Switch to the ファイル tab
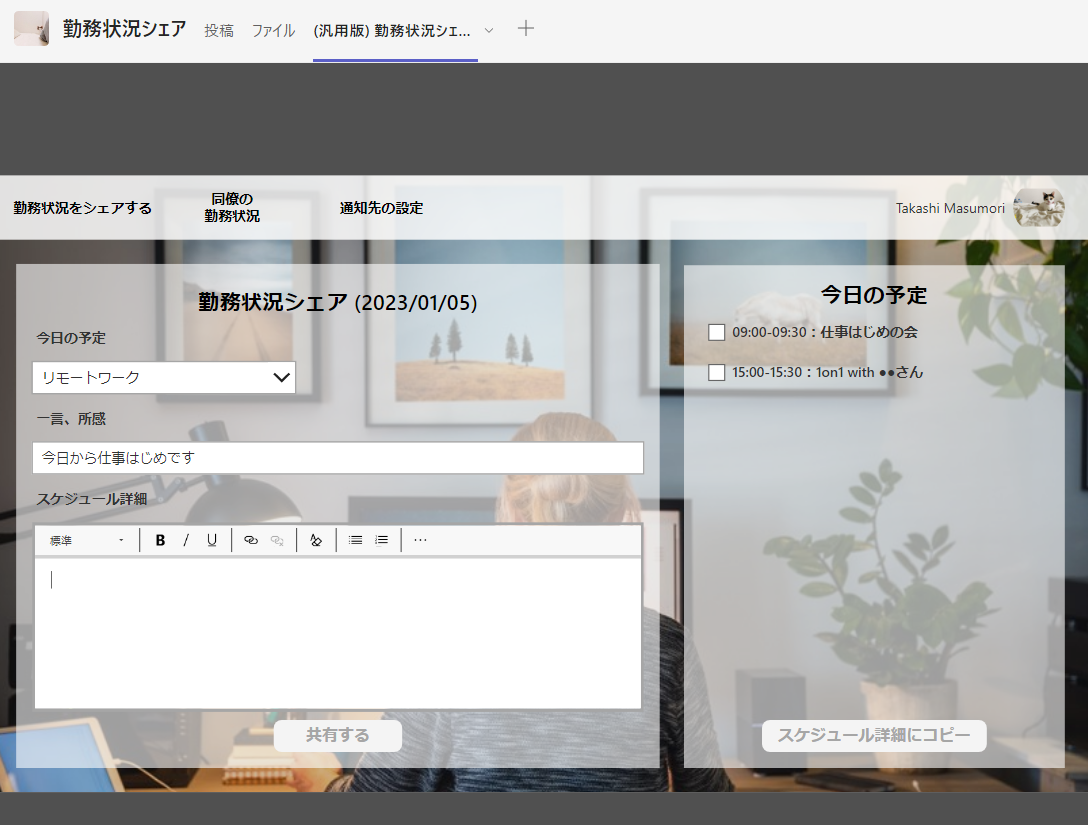Viewport: 1088px width, 825px height. click(273, 31)
